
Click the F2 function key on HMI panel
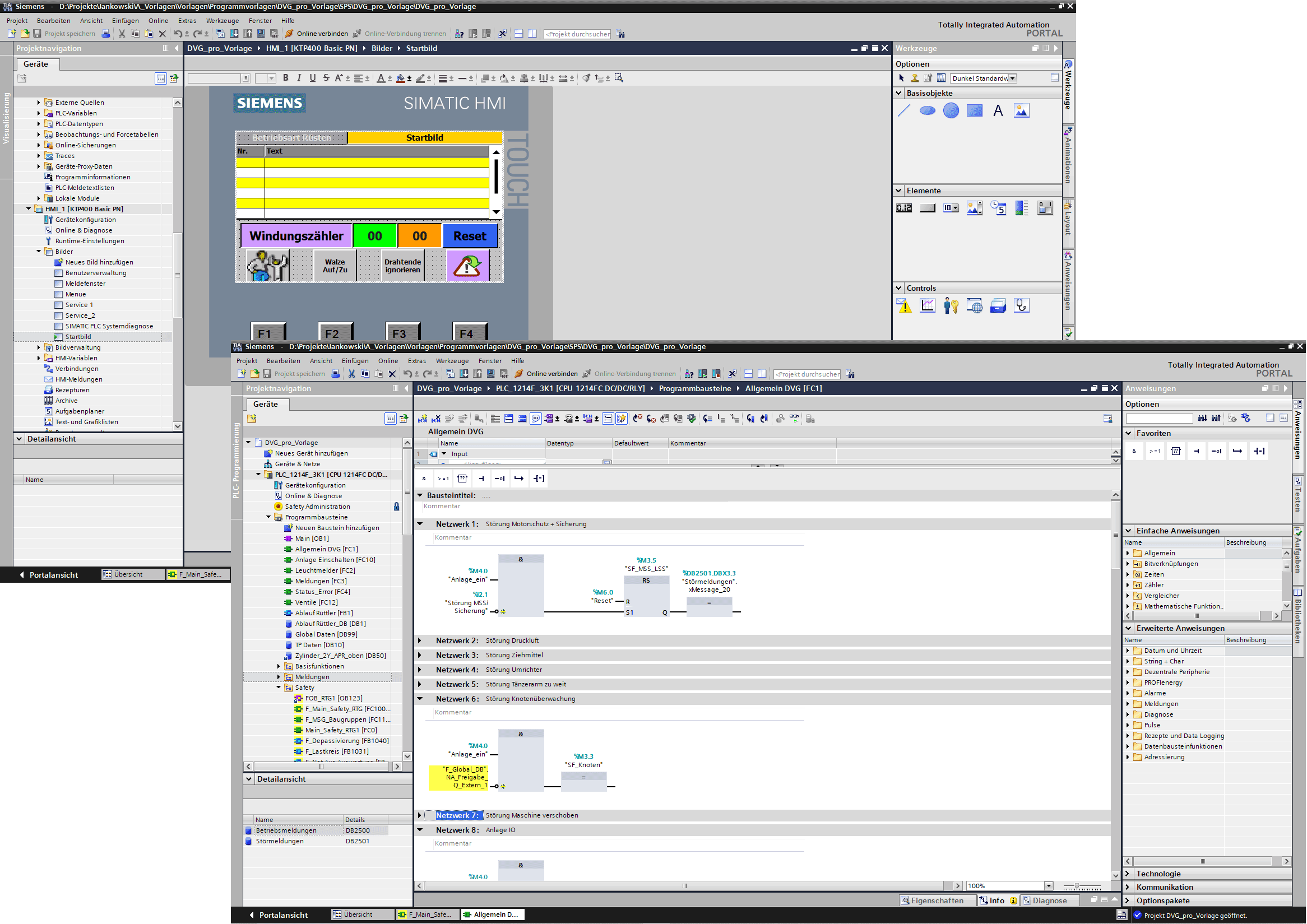pyautogui.click(x=335, y=332)
